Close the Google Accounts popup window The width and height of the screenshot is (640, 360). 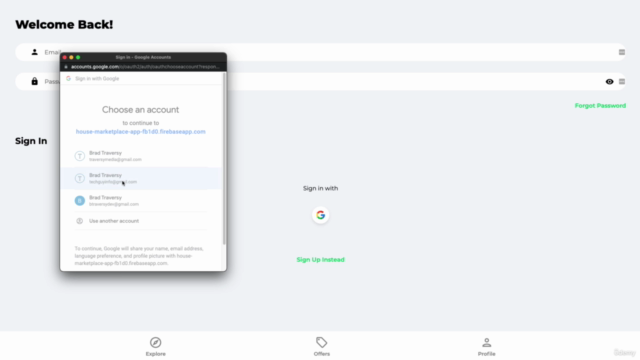click(x=64, y=57)
